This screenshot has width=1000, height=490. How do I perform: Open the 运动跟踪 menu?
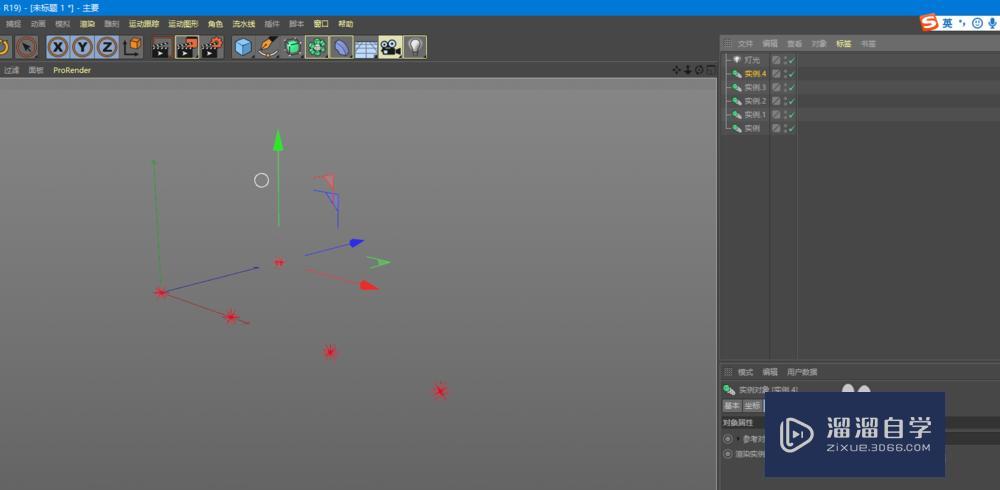pos(144,24)
